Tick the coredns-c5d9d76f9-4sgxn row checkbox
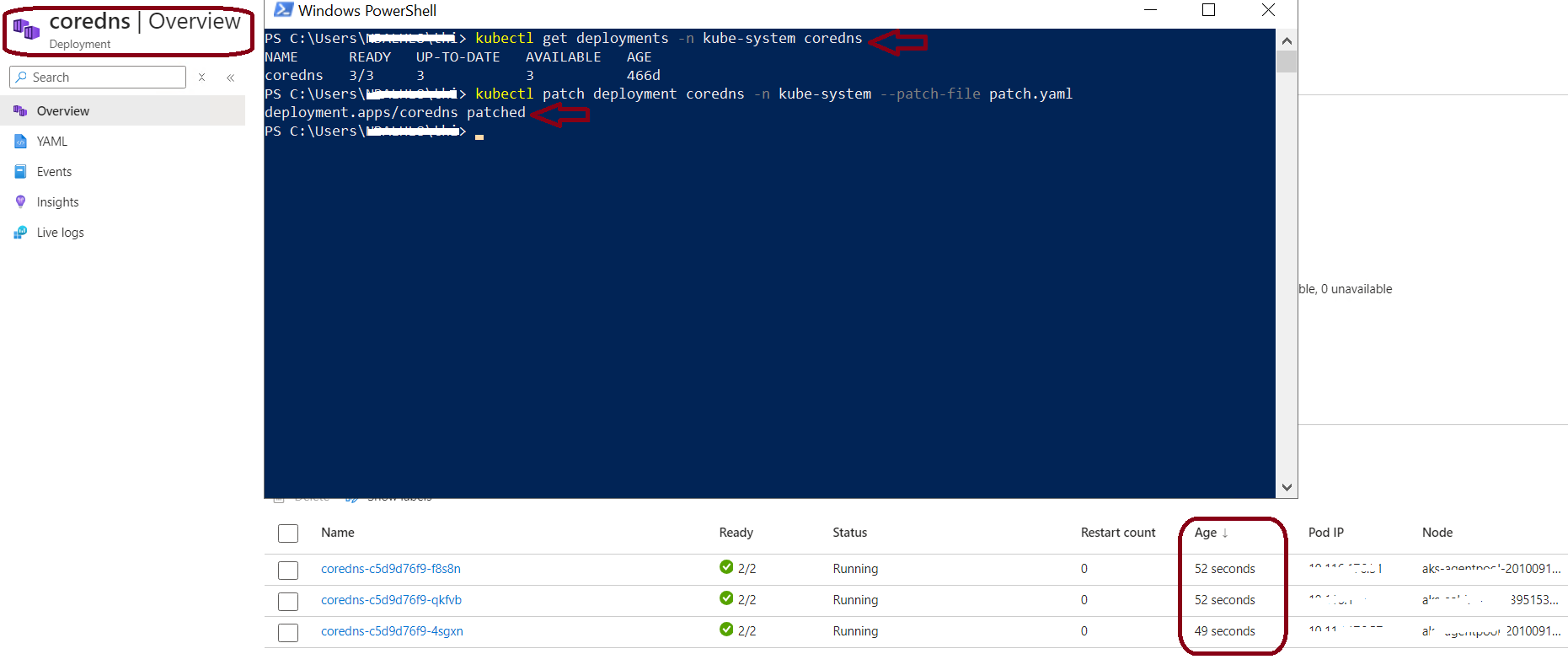1568x670 pixels. coord(288,632)
